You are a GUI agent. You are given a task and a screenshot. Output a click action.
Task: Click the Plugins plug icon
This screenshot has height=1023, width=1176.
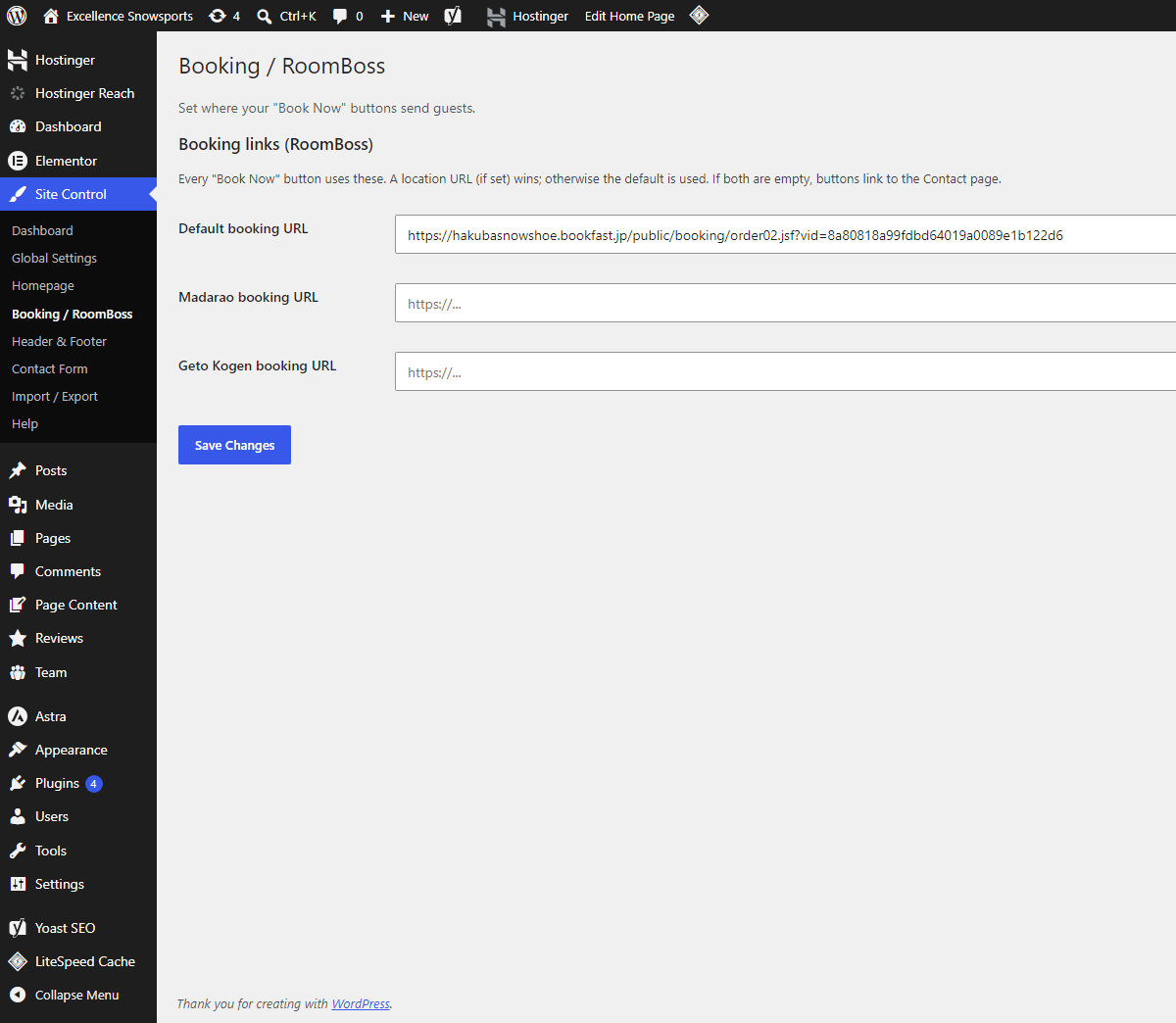click(18, 783)
